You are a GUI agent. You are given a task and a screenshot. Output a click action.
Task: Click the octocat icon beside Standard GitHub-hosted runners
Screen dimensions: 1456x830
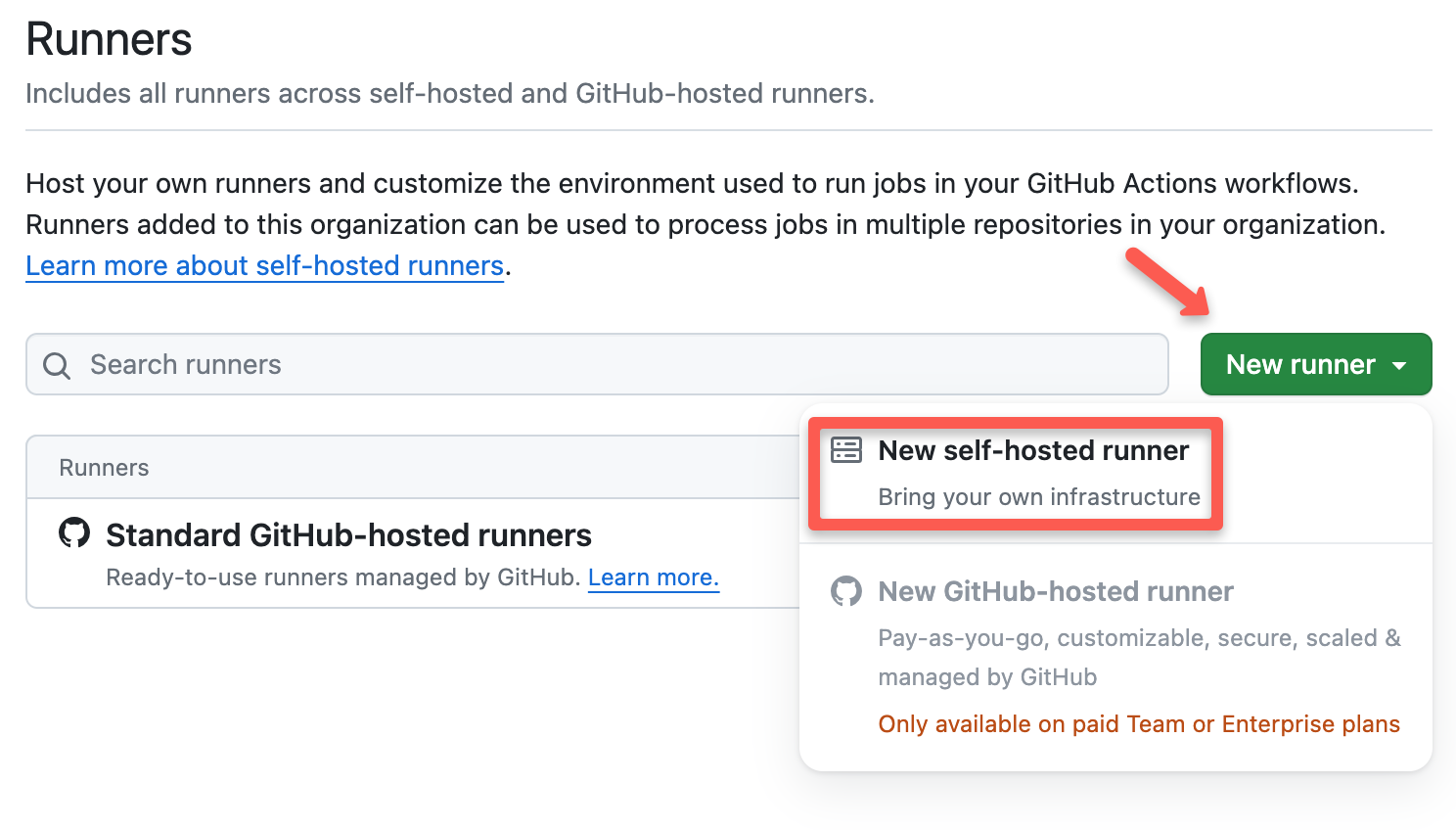pyautogui.click(x=73, y=534)
